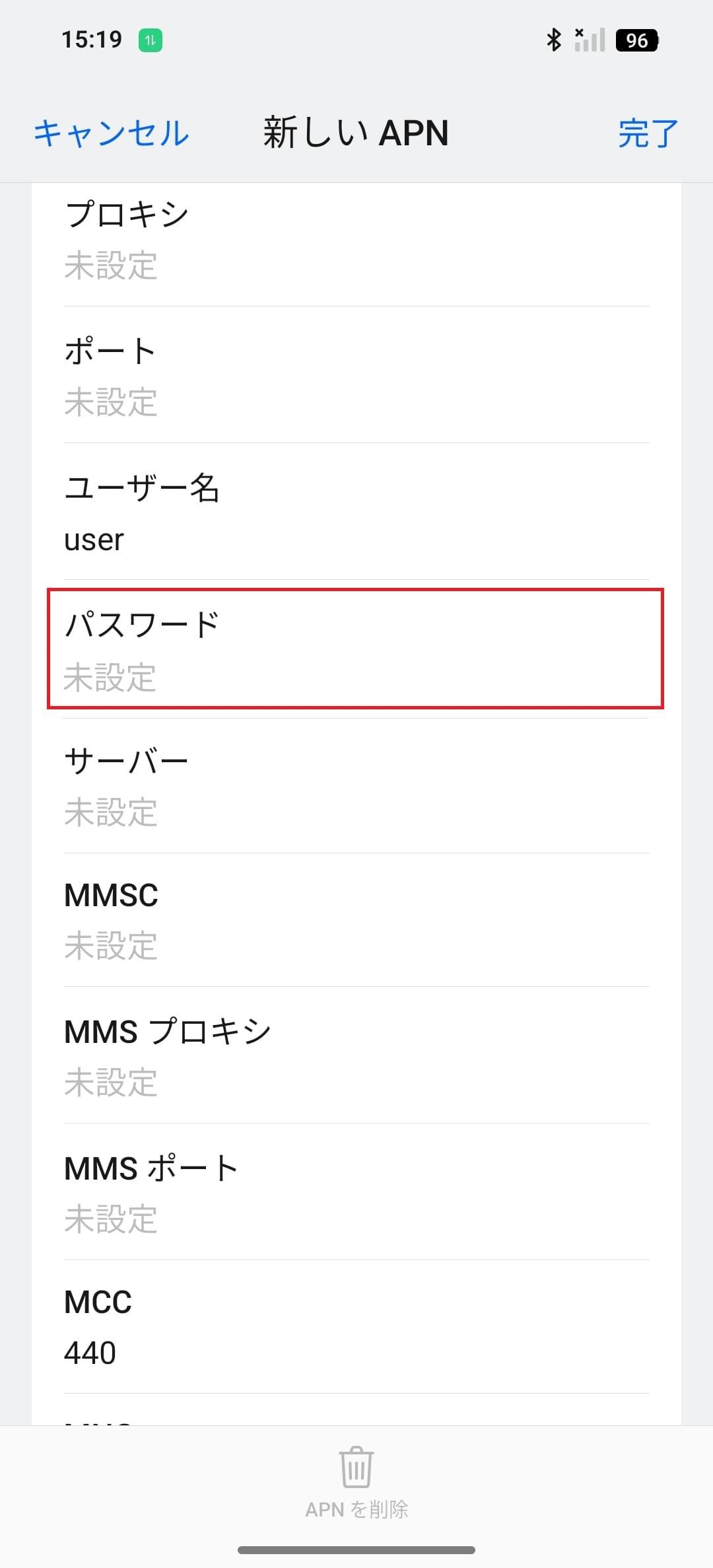Select the highlighted パスワード field

355,649
